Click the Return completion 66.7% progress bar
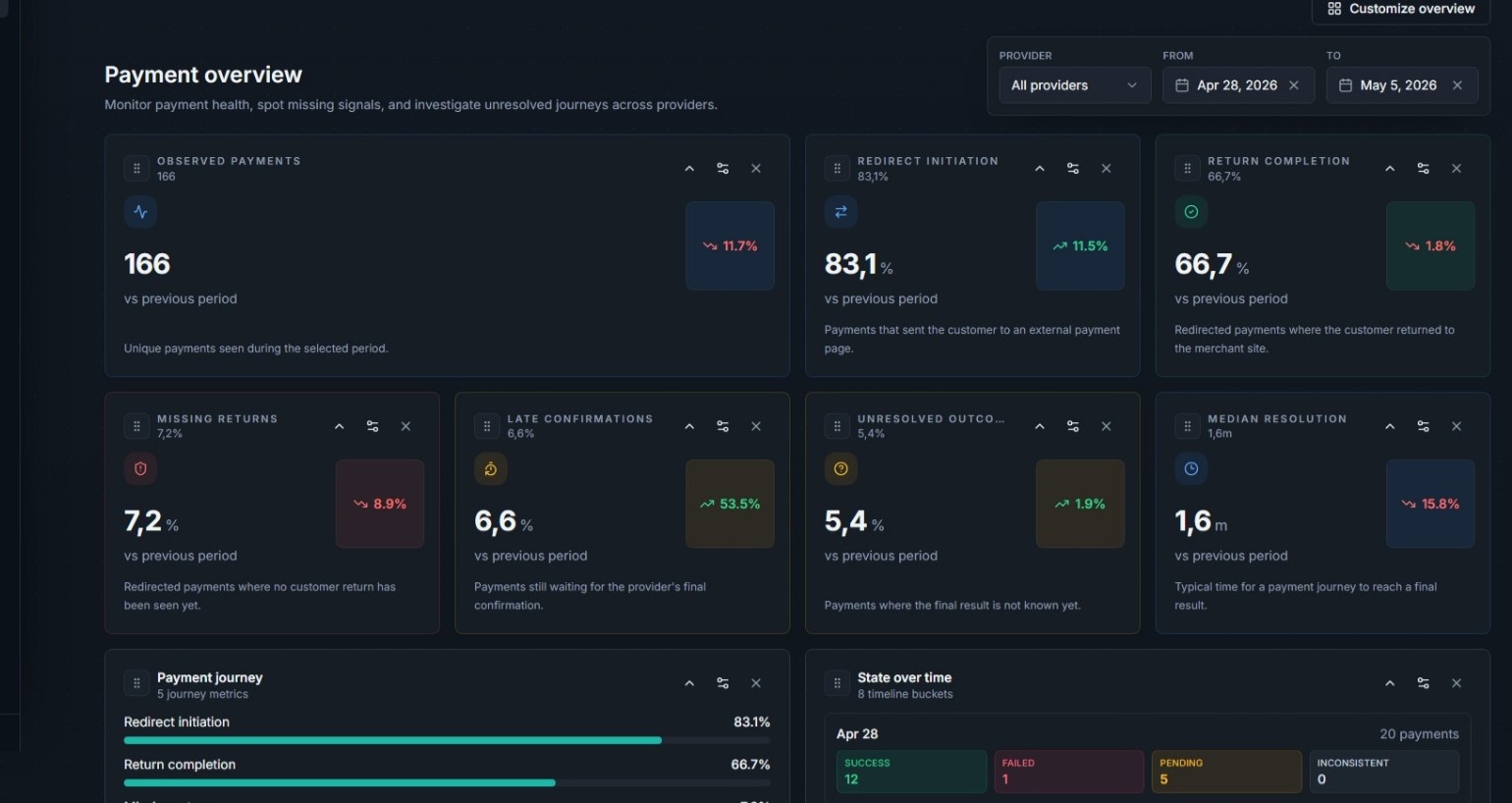This screenshot has height=803, width=1512. click(447, 782)
